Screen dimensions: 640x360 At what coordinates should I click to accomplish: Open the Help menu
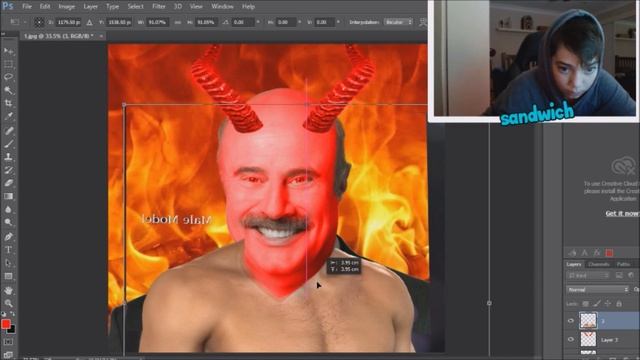coord(248,7)
